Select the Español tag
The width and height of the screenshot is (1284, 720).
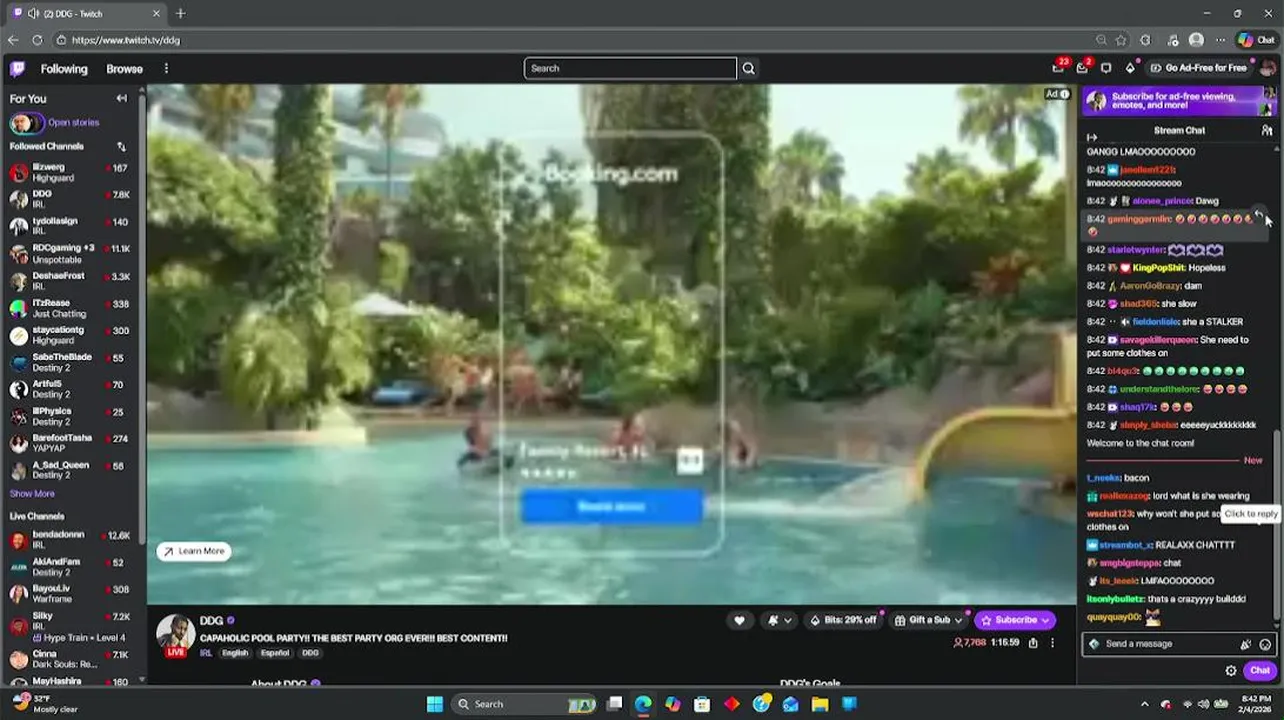[x=275, y=653]
